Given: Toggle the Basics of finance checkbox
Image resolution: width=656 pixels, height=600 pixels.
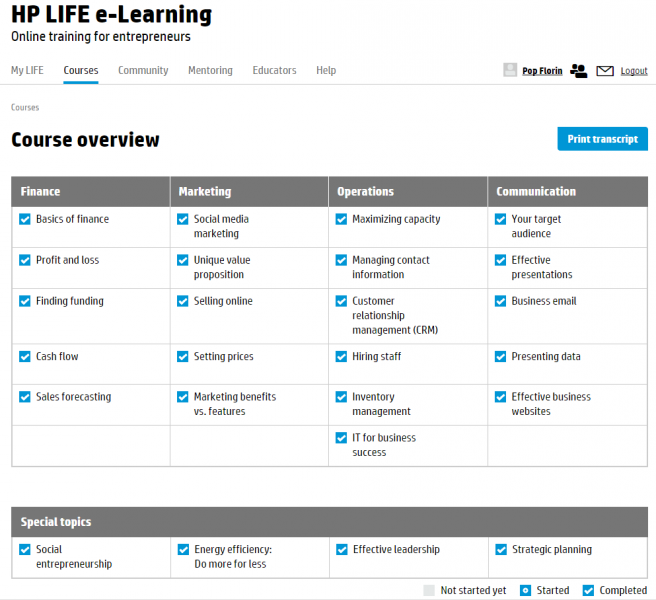Looking at the screenshot, I should point(25,219).
